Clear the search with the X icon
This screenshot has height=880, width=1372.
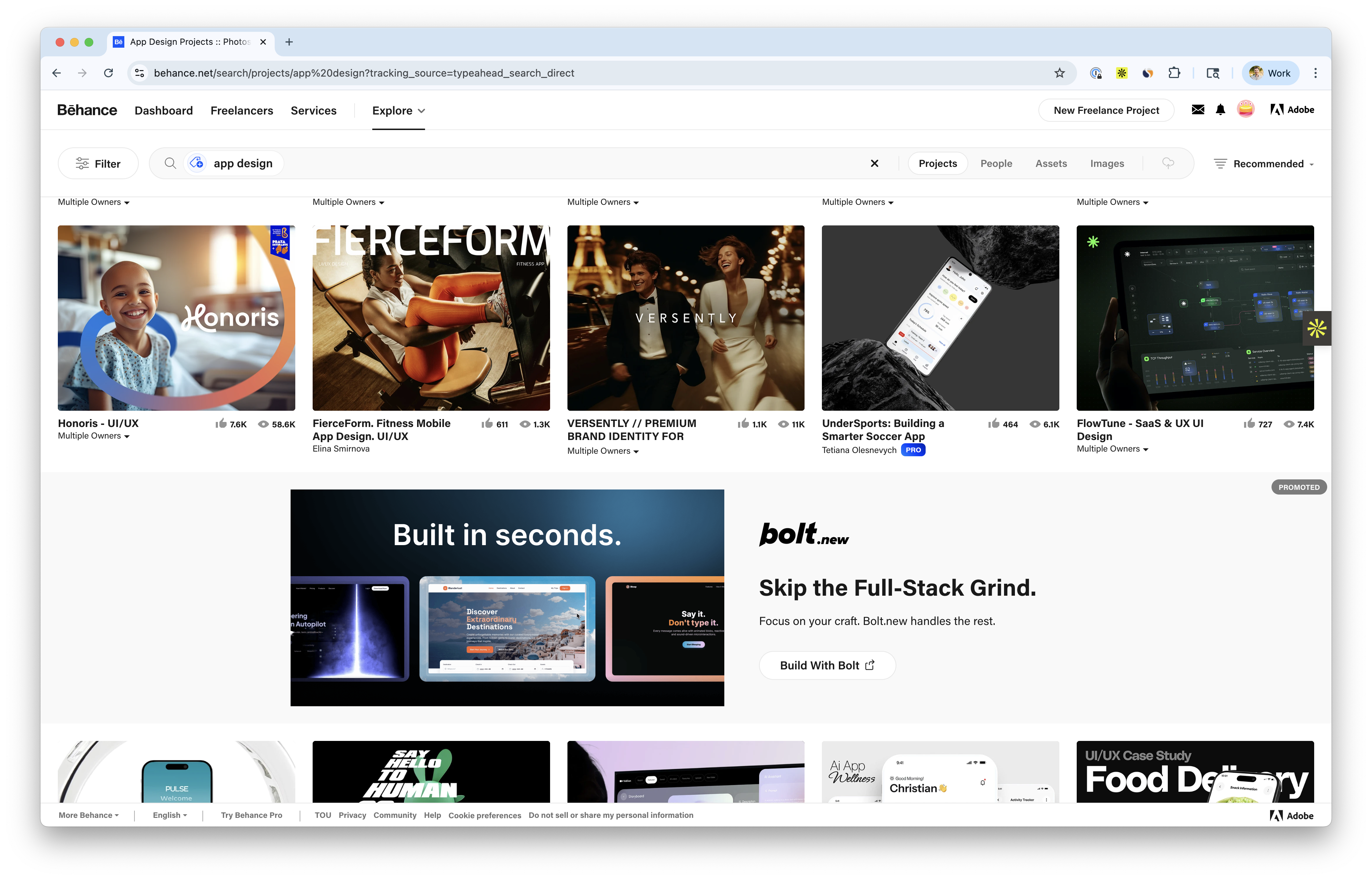874,163
